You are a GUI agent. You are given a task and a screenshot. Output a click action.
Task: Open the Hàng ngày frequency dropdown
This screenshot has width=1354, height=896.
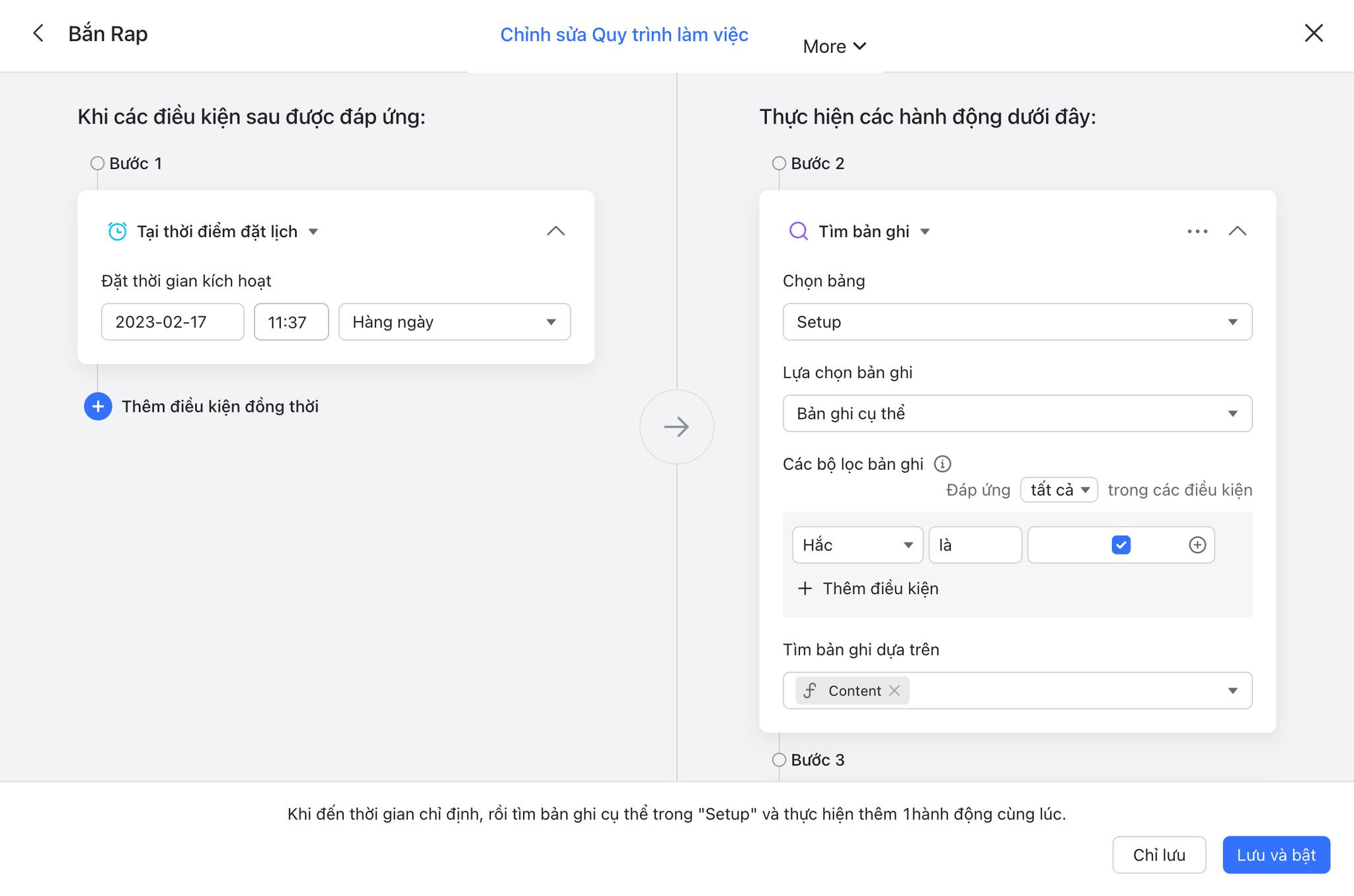click(x=455, y=322)
